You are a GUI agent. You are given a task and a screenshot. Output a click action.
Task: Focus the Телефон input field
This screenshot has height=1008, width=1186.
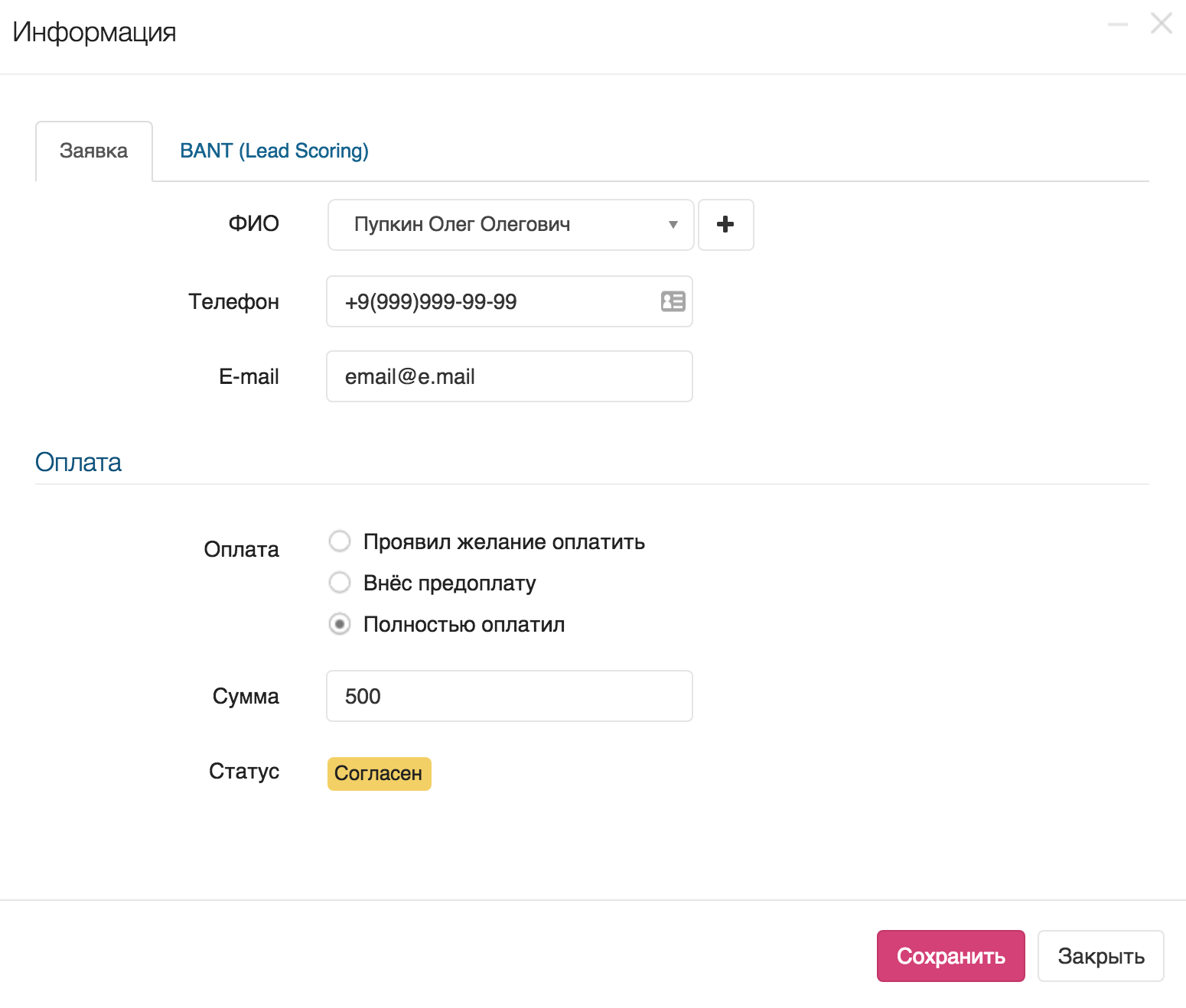tap(509, 301)
